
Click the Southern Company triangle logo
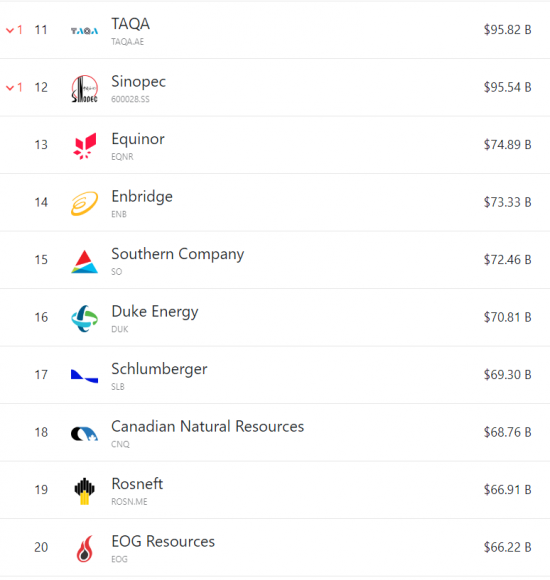(84, 262)
